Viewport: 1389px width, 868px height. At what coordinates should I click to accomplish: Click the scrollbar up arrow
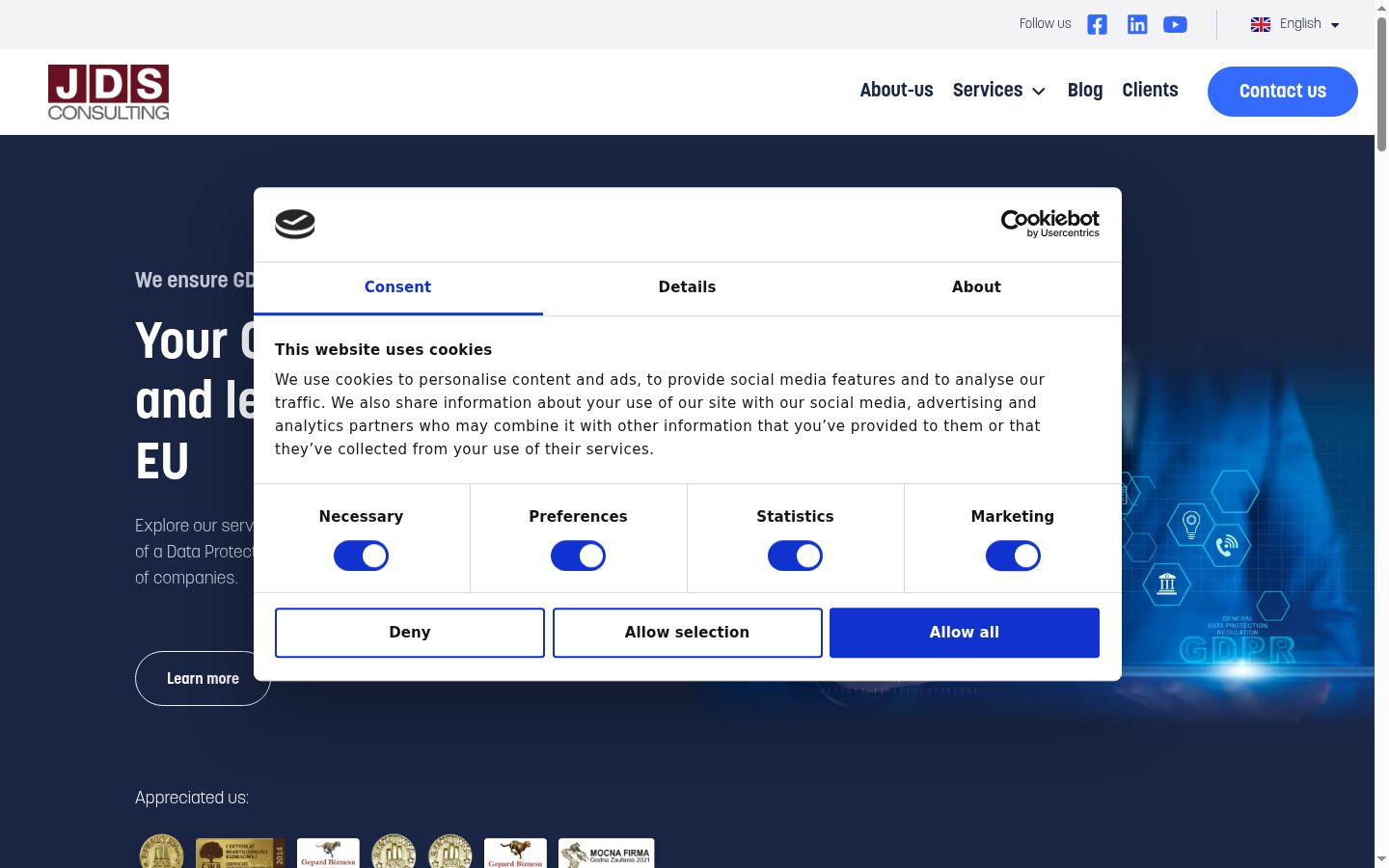tap(1381, 7)
